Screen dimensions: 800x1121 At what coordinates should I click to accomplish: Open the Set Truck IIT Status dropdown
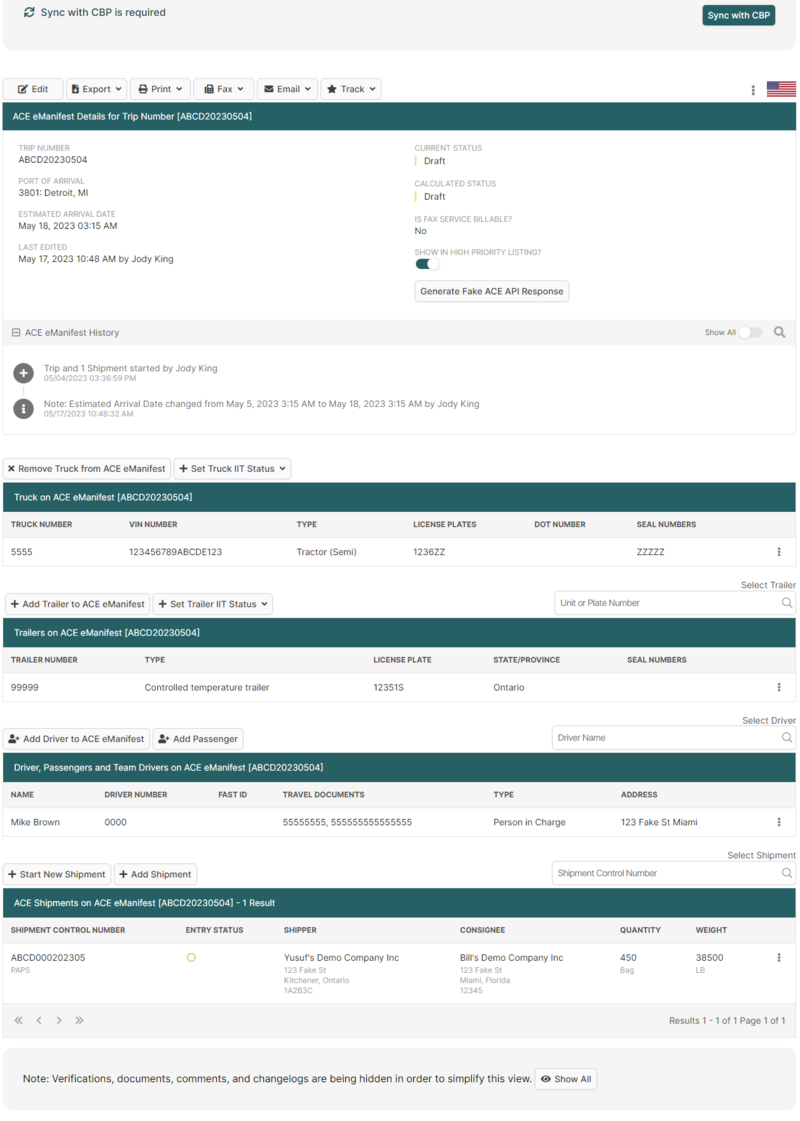pos(232,468)
